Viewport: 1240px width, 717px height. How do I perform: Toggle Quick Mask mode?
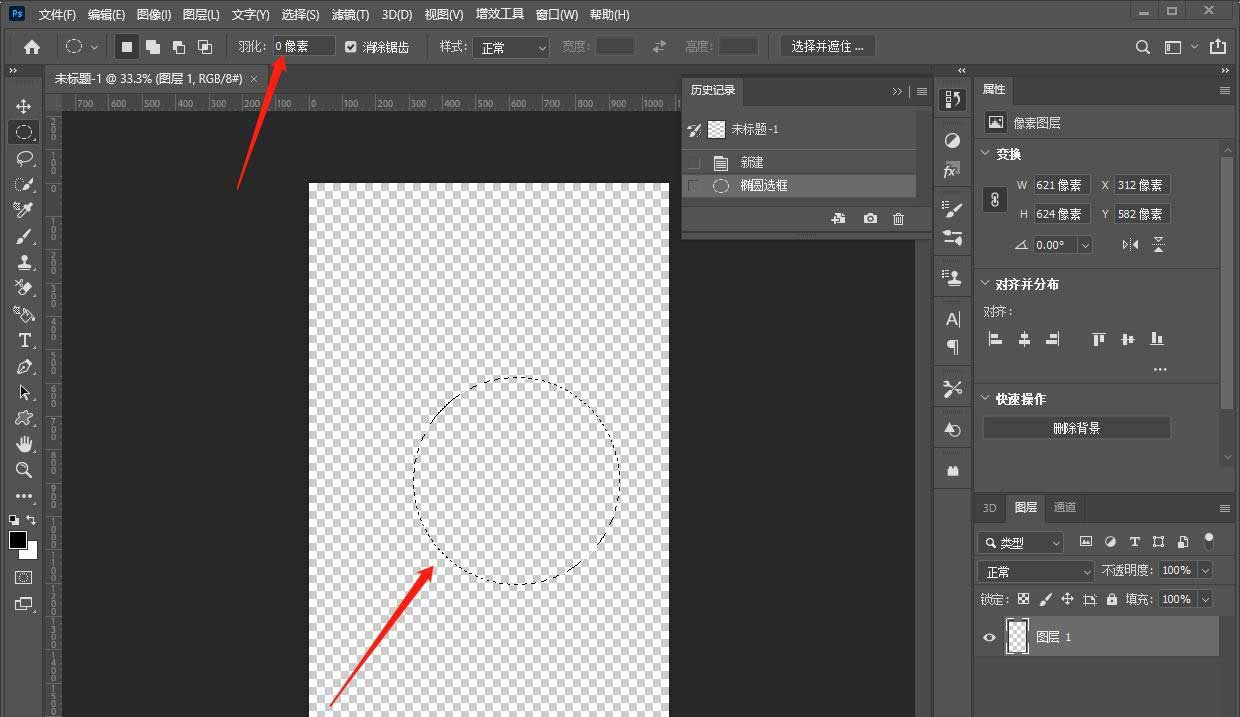[24, 577]
